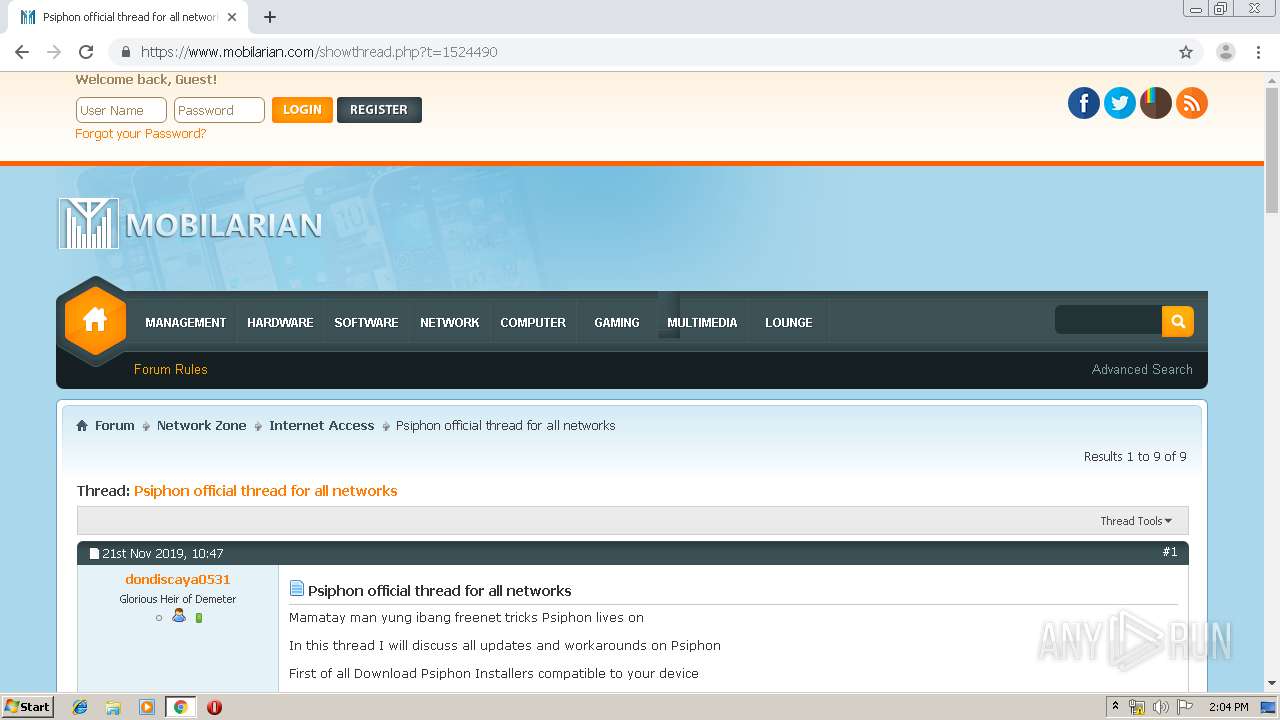This screenshot has height=720, width=1280.
Task: Click the post date 21st Nov 2019
Action: (x=163, y=554)
